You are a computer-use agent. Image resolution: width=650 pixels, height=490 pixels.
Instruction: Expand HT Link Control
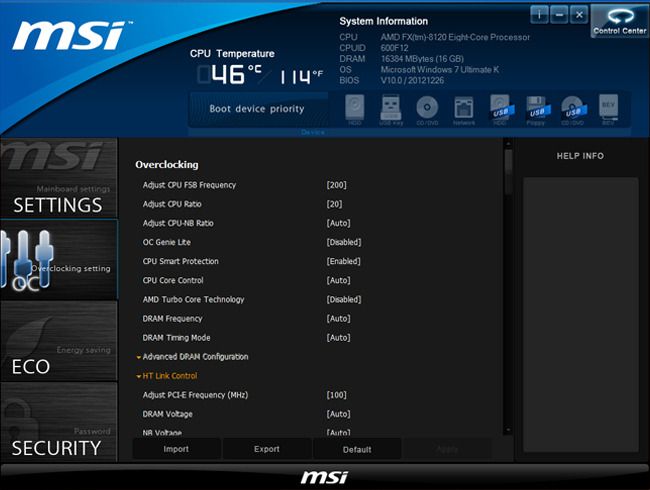click(167, 376)
